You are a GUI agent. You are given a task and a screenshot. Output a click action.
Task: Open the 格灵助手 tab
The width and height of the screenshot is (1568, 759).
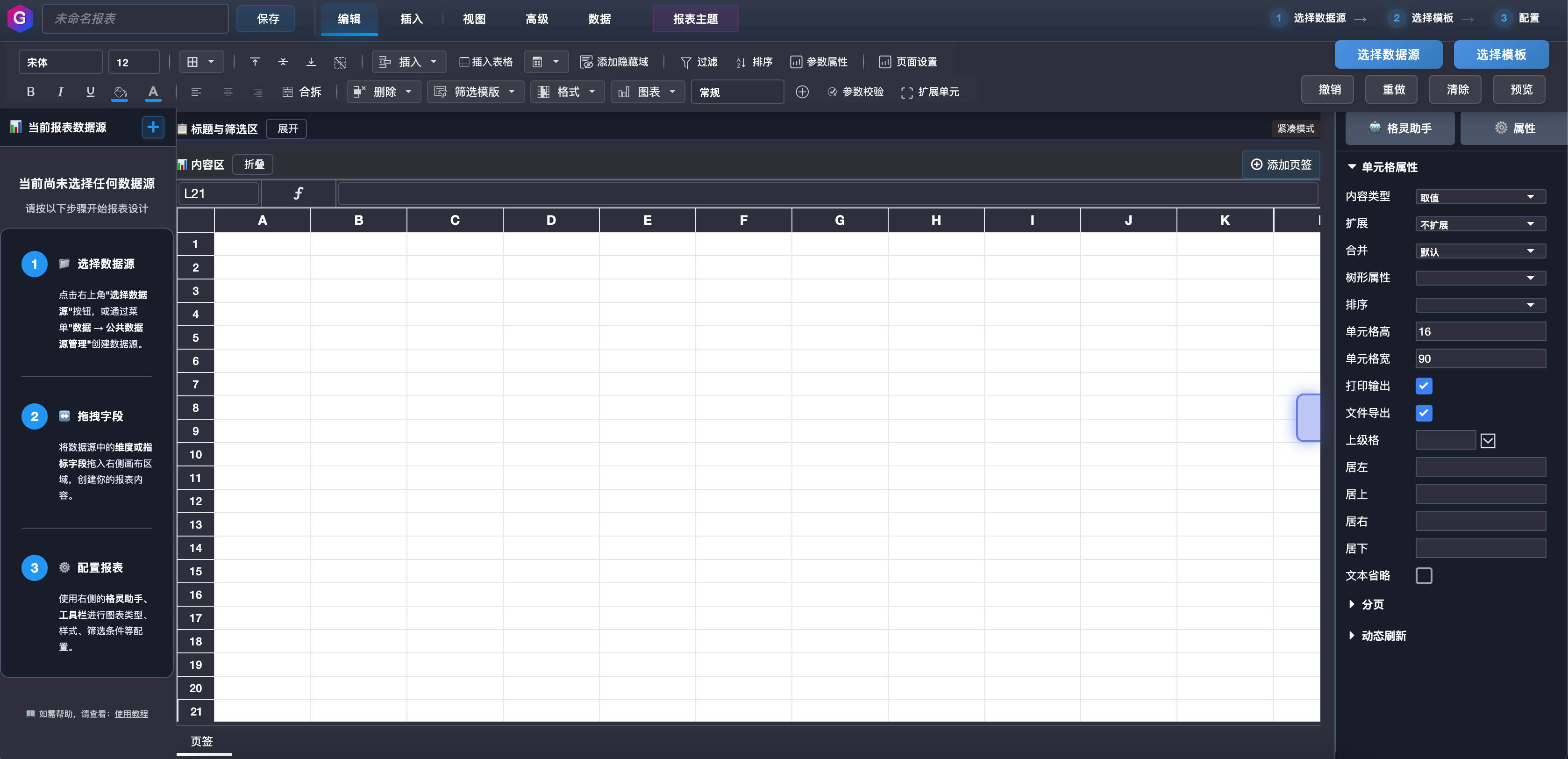point(1399,129)
